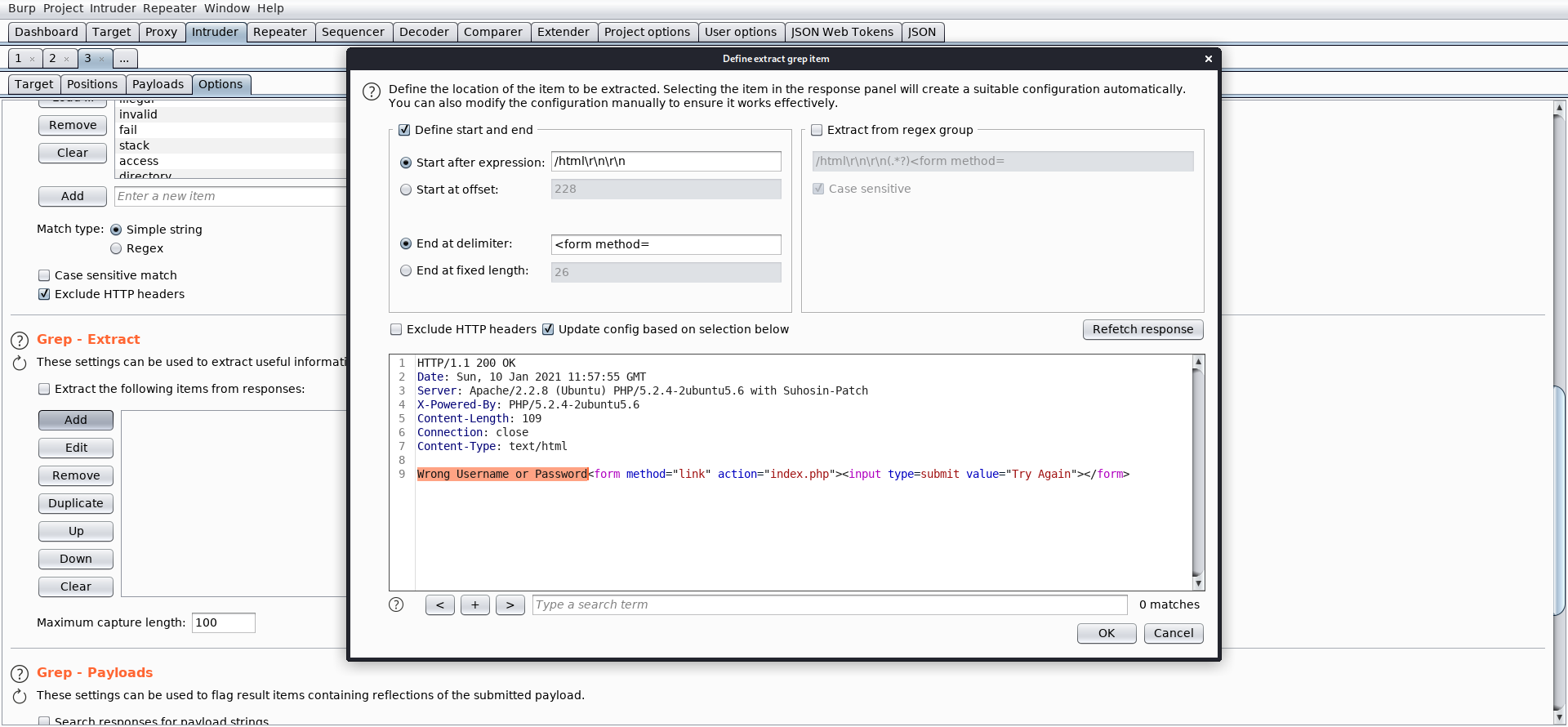Switch to the Payloads sub-tab
This screenshot has height=727, width=1568.
click(x=158, y=84)
